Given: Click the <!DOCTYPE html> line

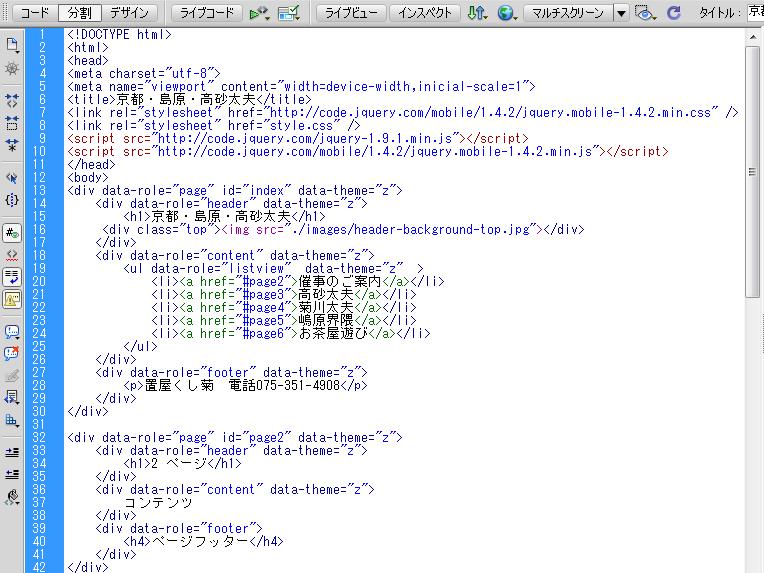Looking at the screenshot, I should tap(120, 34).
